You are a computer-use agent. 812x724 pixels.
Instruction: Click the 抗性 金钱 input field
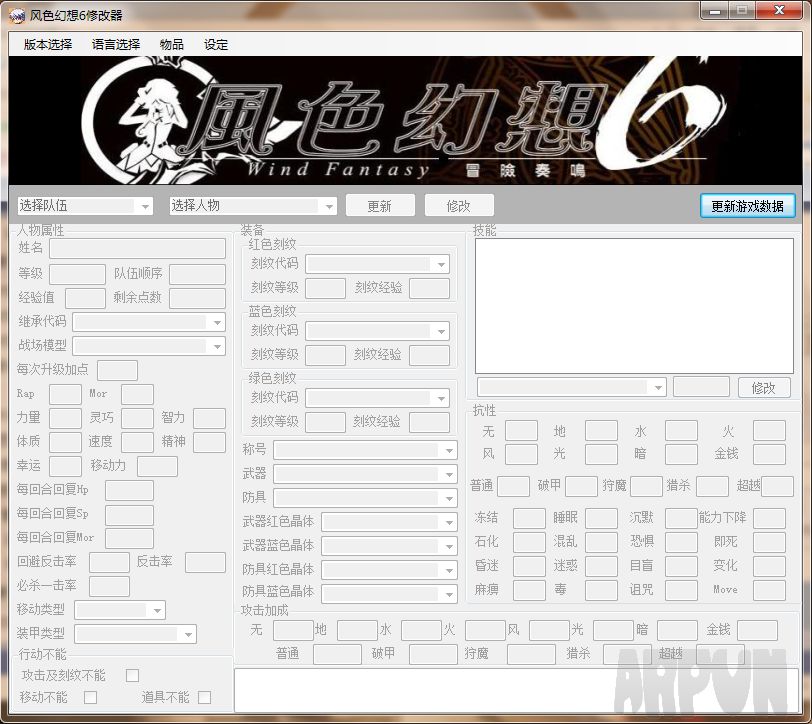pos(769,454)
